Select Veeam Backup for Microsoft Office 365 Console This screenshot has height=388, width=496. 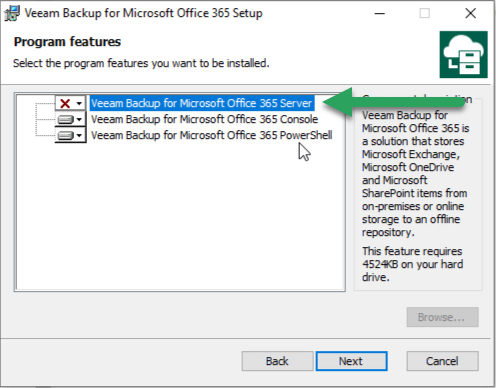point(204,119)
